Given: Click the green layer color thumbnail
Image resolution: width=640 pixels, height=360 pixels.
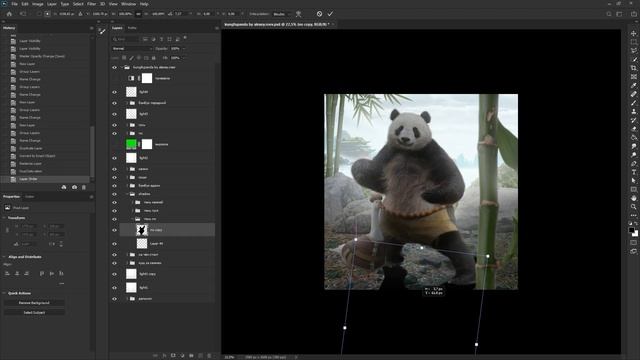Looking at the screenshot, I should (x=131, y=144).
